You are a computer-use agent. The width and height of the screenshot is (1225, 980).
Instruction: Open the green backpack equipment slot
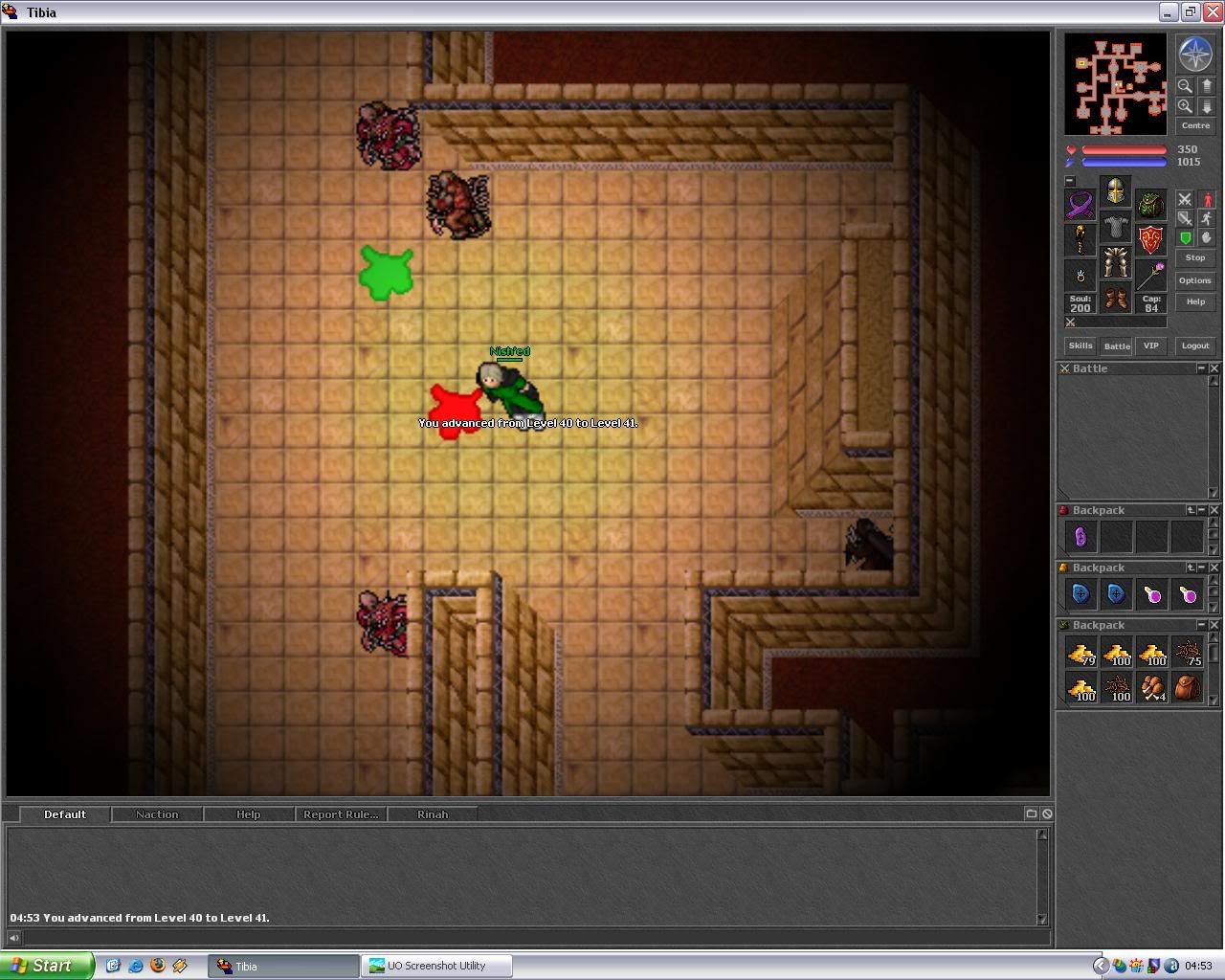1151,205
